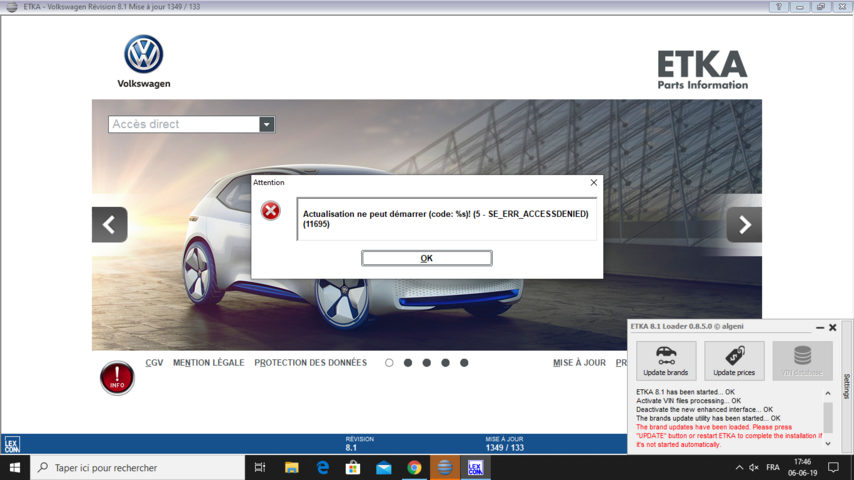This screenshot has height=480, width=854.
Task: Open File Explorer from the taskbar
Action: 291,467
